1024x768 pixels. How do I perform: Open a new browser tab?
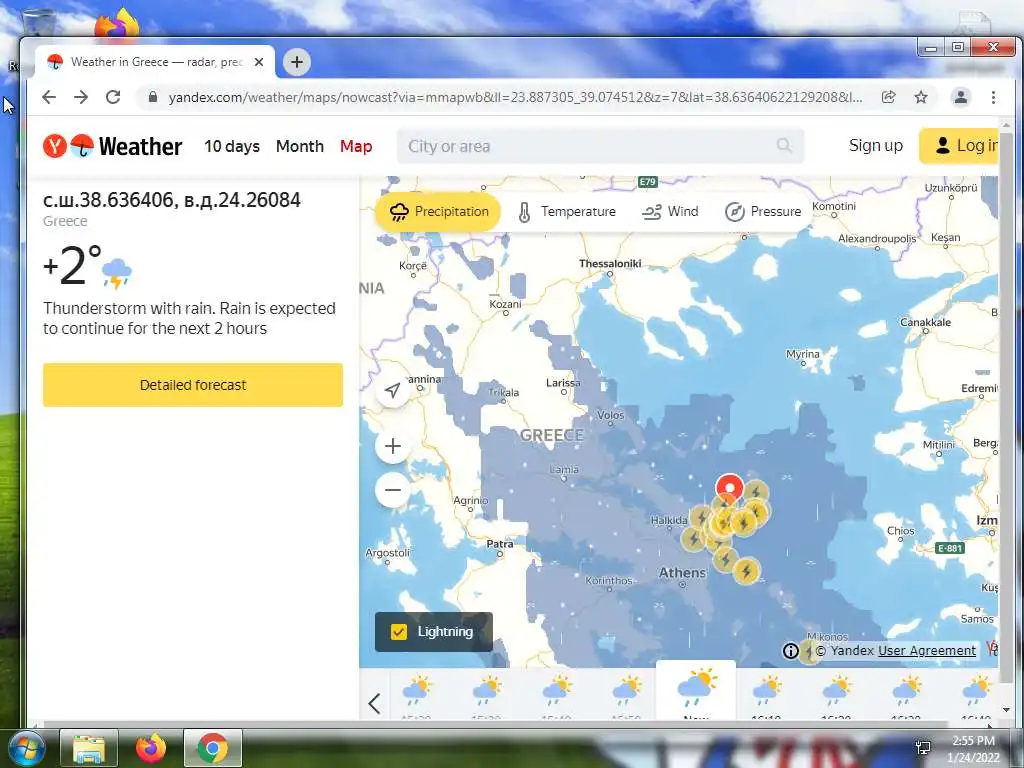click(x=296, y=62)
